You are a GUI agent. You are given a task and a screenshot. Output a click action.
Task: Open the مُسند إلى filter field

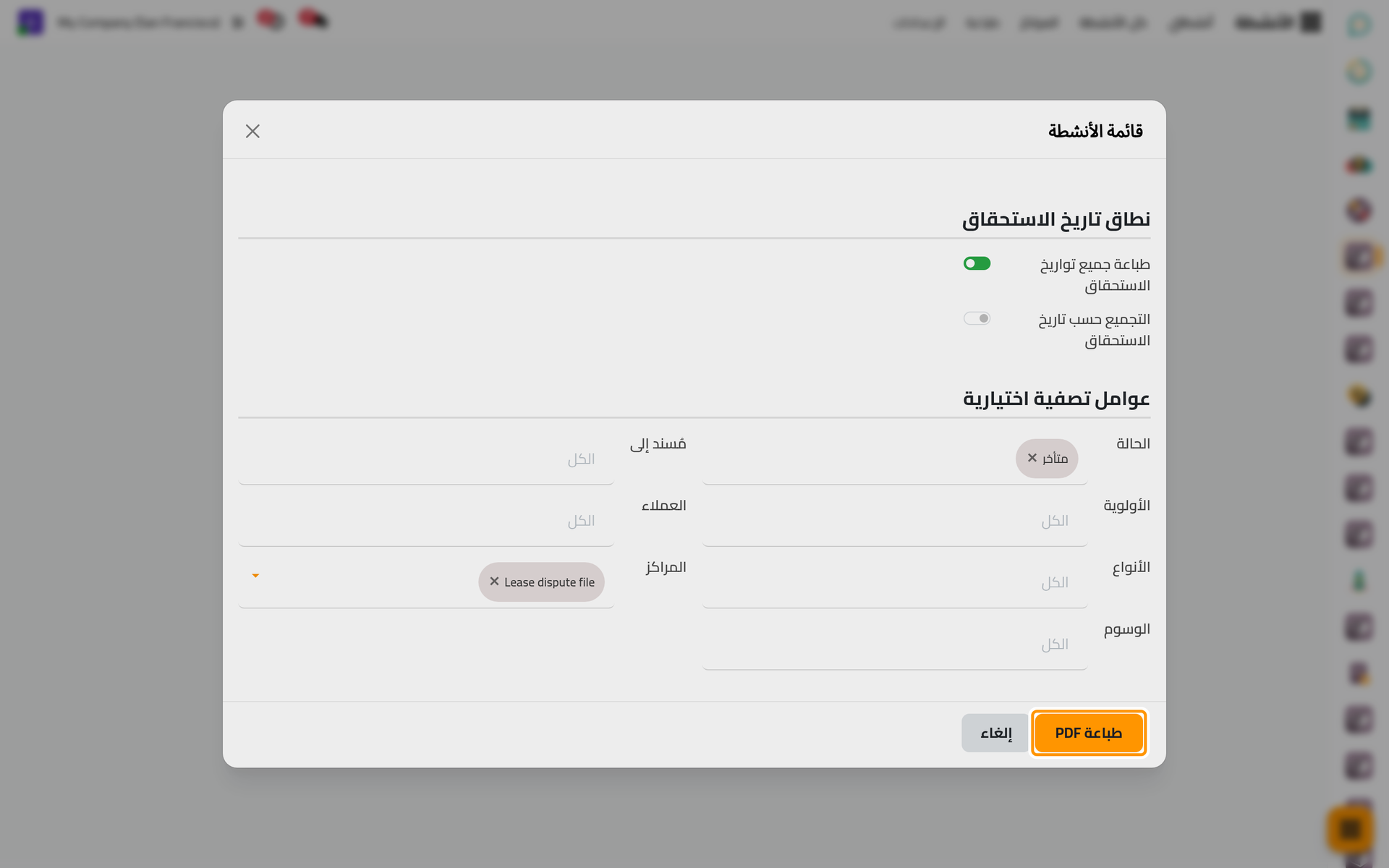tap(426, 459)
